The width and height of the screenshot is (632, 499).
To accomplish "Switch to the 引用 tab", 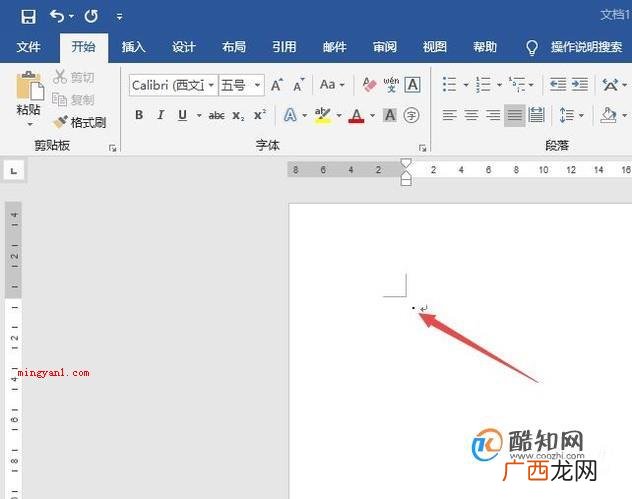I will [284, 47].
